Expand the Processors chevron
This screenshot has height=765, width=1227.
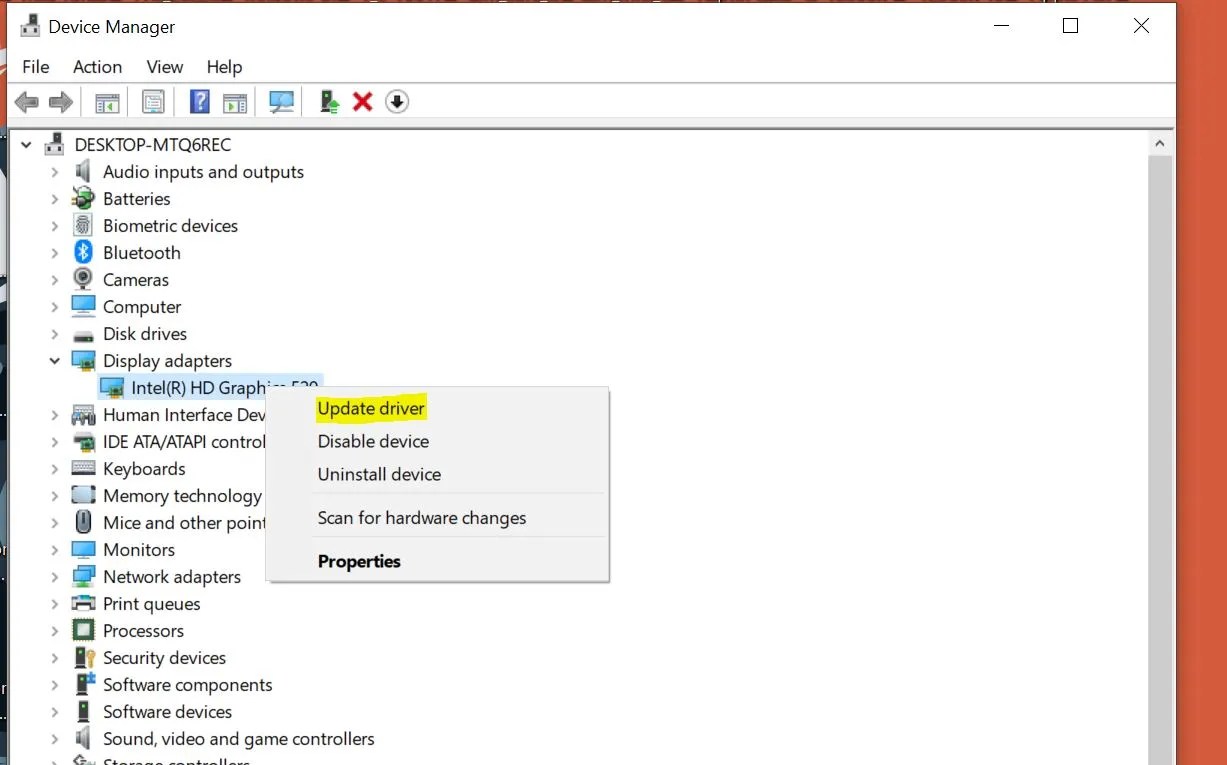click(55, 631)
